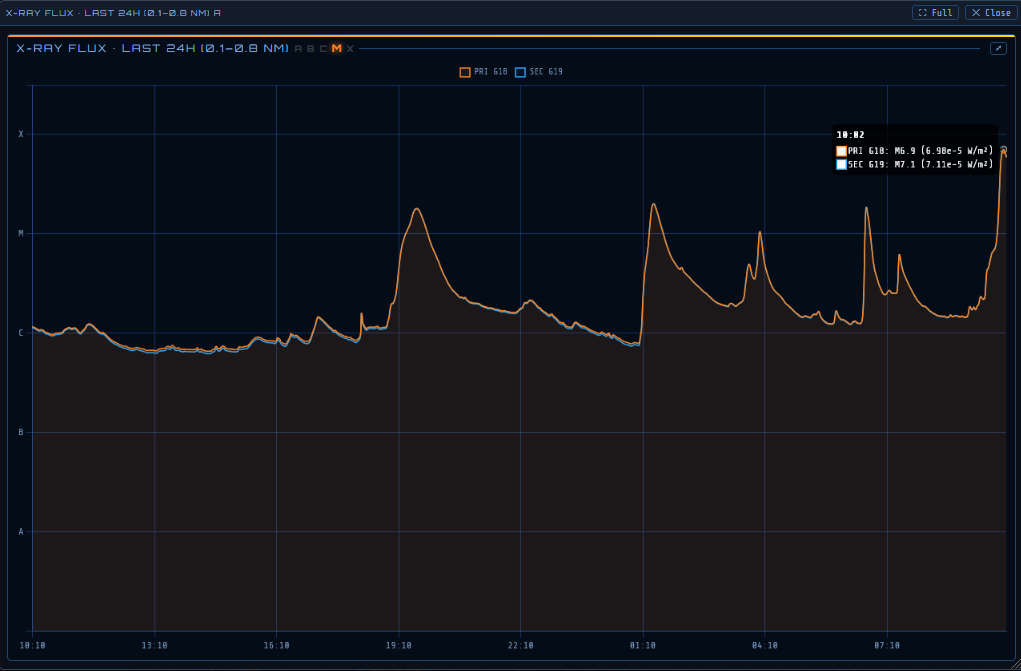This screenshot has width=1021, height=671.
Task: Close the X-ray flux panel
Action: click(x=990, y=12)
